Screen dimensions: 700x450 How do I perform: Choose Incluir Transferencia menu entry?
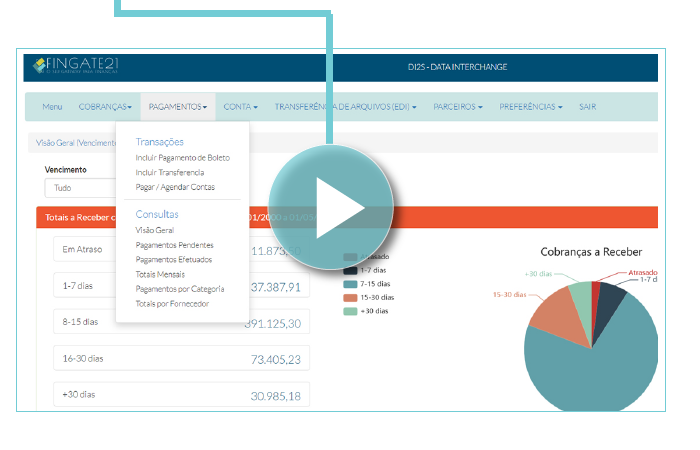pos(170,172)
